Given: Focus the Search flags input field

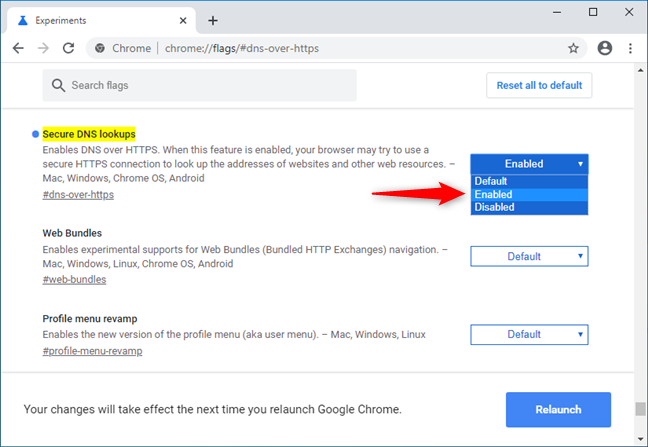Looking at the screenshot, I should (200, 85).
